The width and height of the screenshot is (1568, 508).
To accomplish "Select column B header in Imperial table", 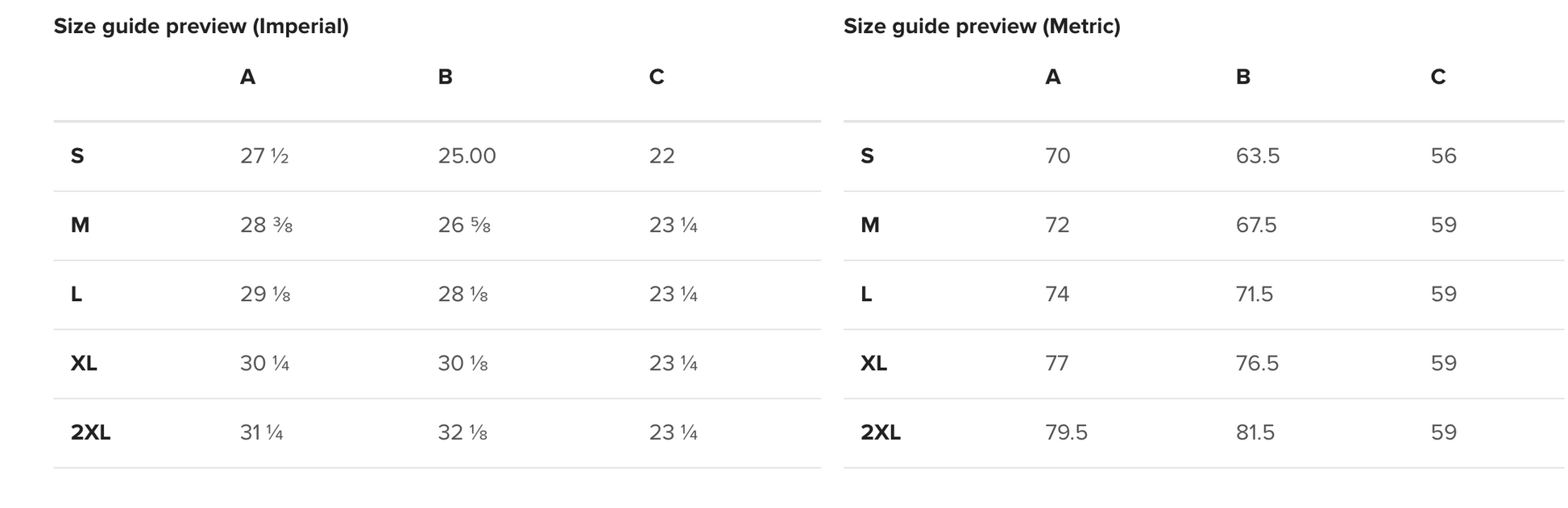I will tap(445, 77).
